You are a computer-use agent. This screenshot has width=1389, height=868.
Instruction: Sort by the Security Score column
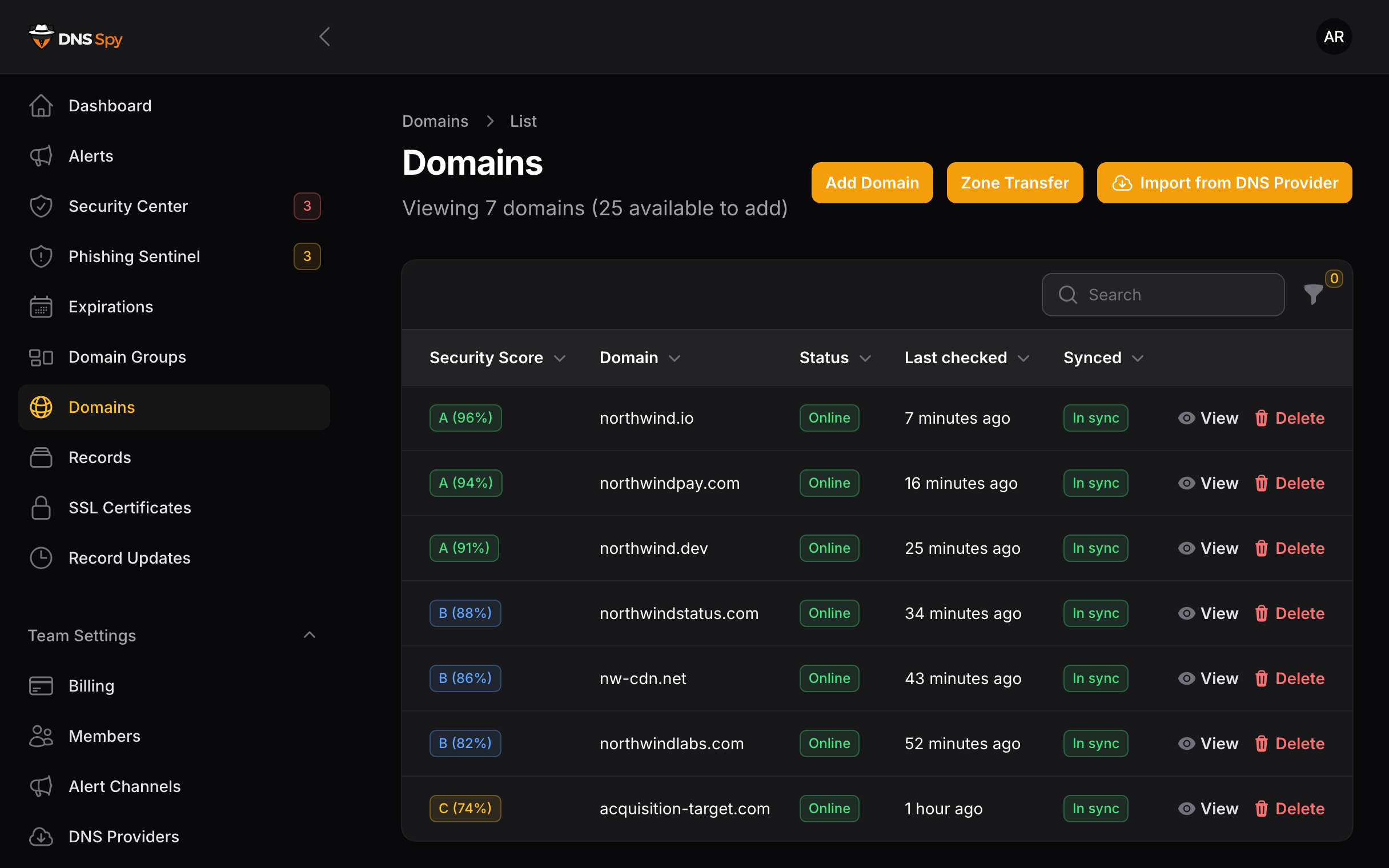497,357
